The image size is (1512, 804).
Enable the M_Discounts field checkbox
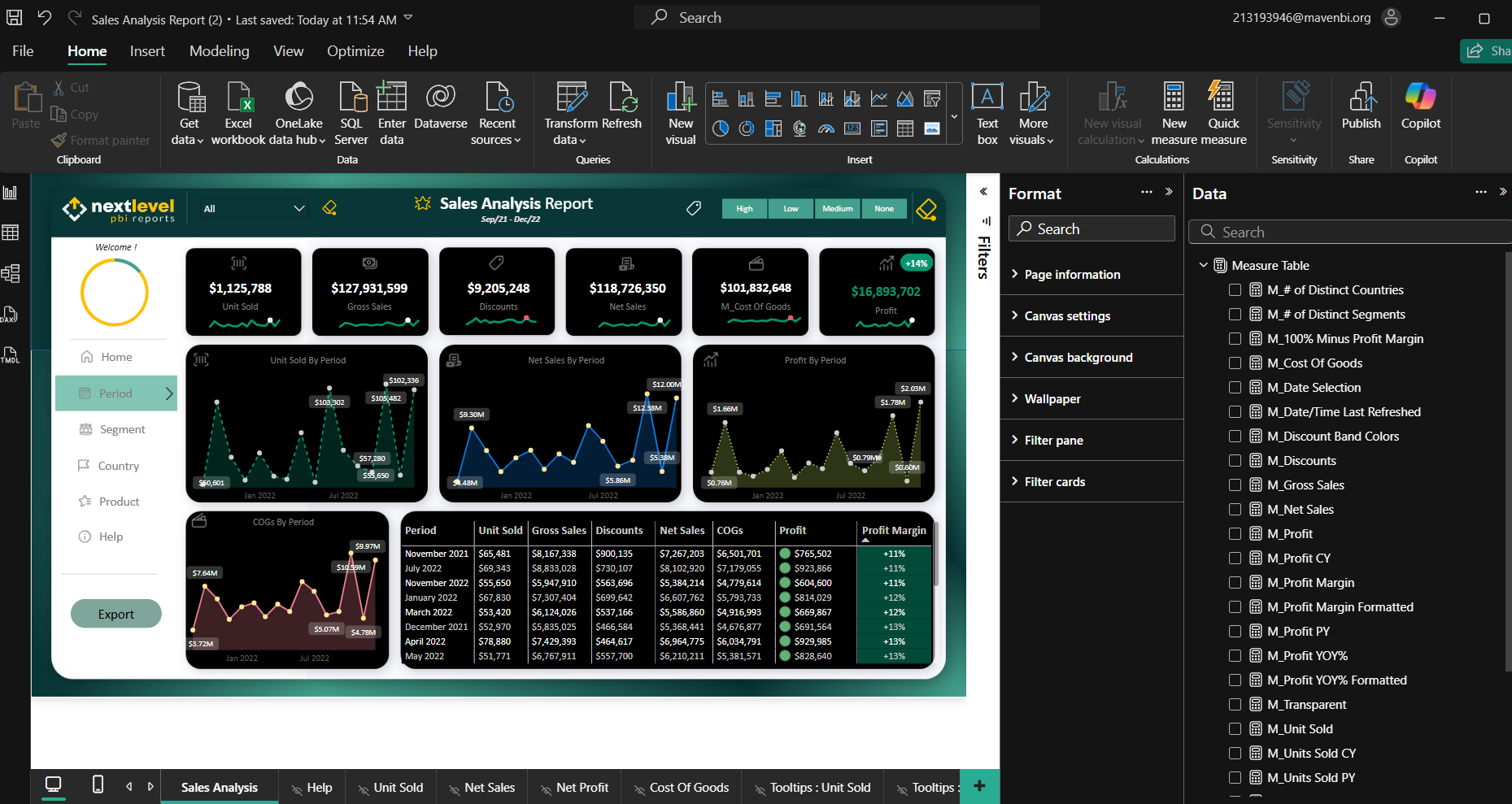(x=1235, y=461)
